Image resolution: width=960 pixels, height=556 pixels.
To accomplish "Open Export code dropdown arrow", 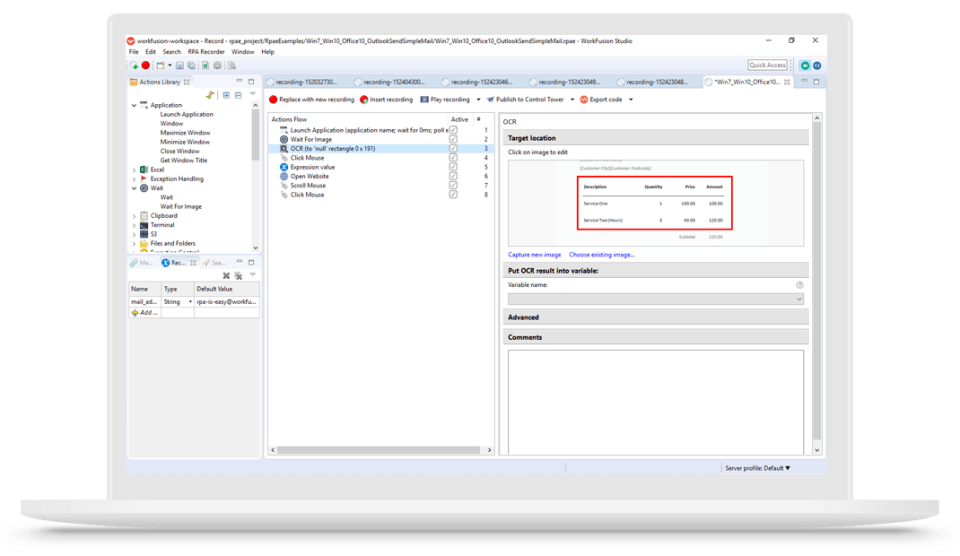I will click(x=631, y=100).
